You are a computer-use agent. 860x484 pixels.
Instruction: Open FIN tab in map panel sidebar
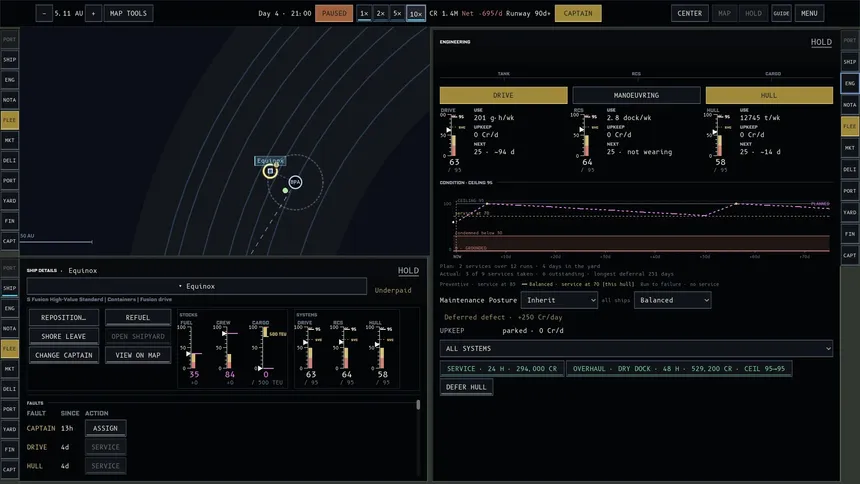pyautogui.click(x=9, y=221)
